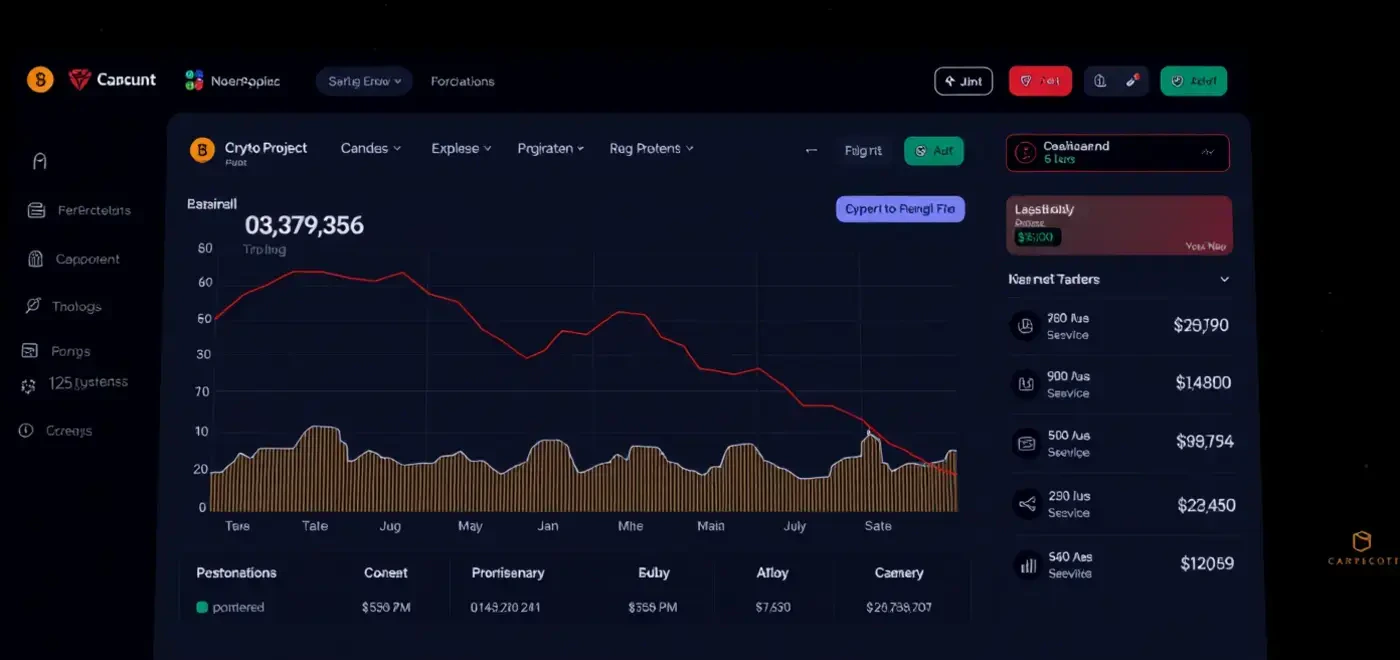The width and height of the screenshot is (1400, 660).
Task: Click the Conest column header
Action: pyautogui.click(x=386, y=573)
